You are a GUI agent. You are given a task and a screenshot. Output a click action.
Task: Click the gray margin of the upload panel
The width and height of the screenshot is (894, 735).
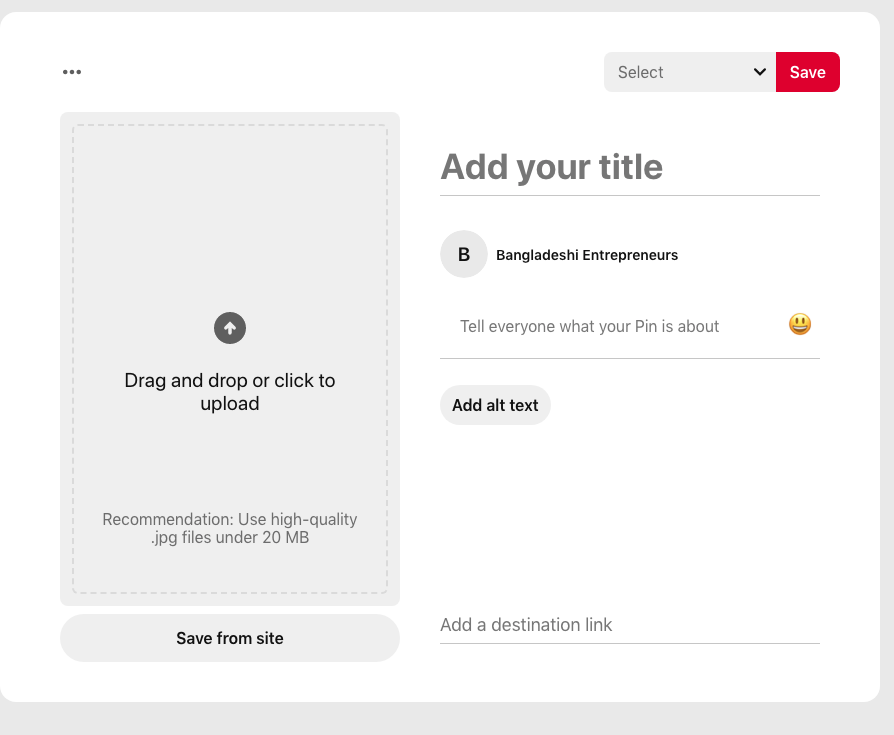pyautogui.click(x=66, y=360)
